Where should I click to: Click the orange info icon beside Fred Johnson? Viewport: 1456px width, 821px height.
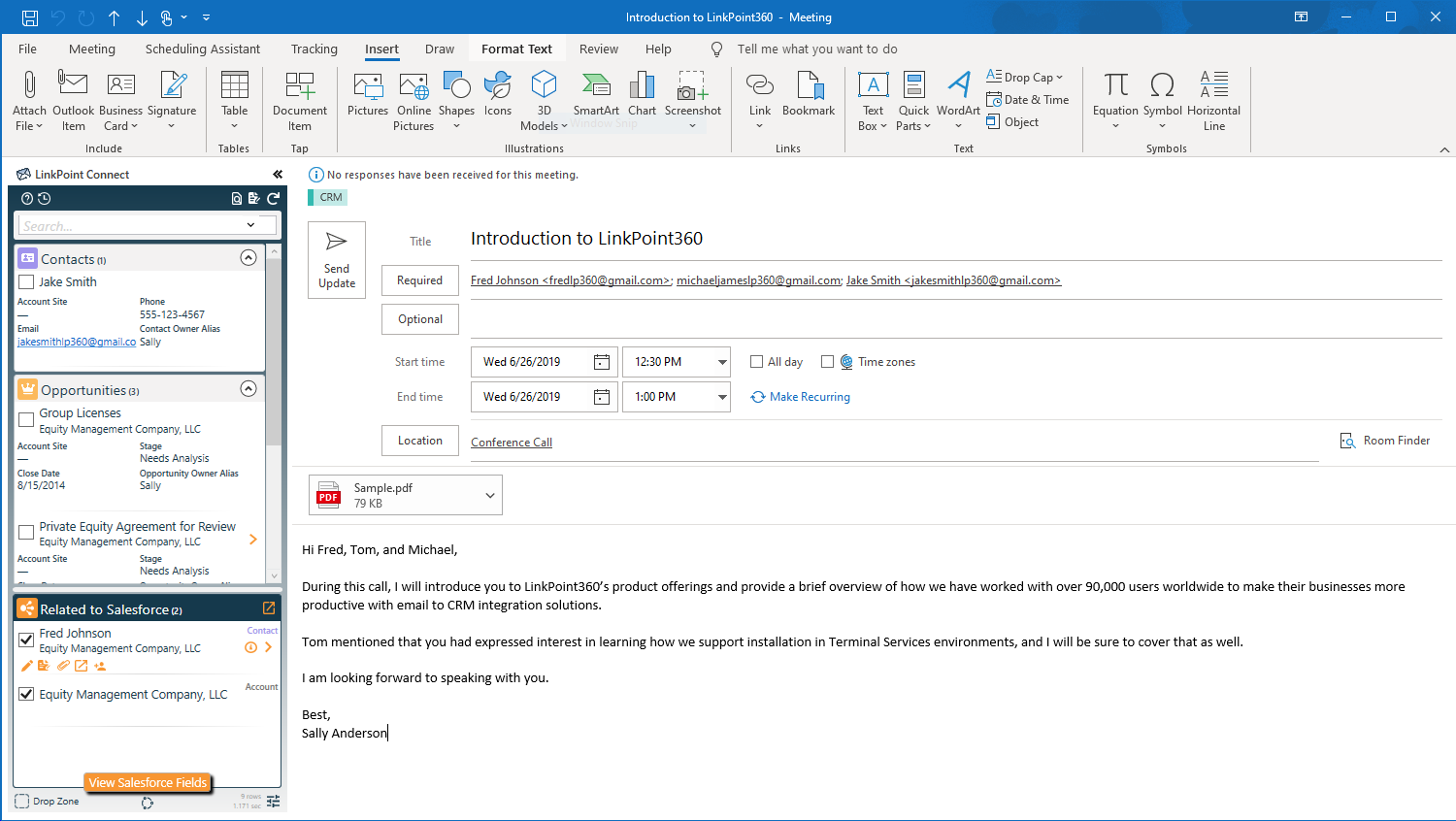click(251, 647)
